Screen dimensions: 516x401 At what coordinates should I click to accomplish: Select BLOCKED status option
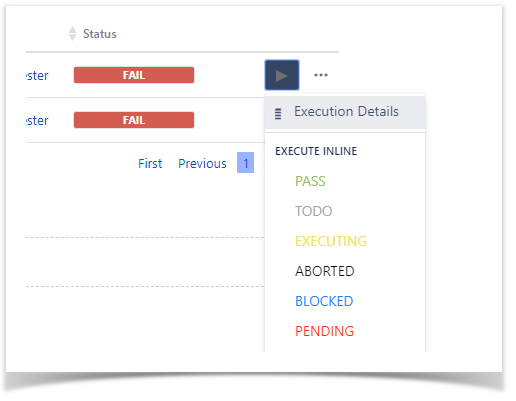click(x=324, y=301)
